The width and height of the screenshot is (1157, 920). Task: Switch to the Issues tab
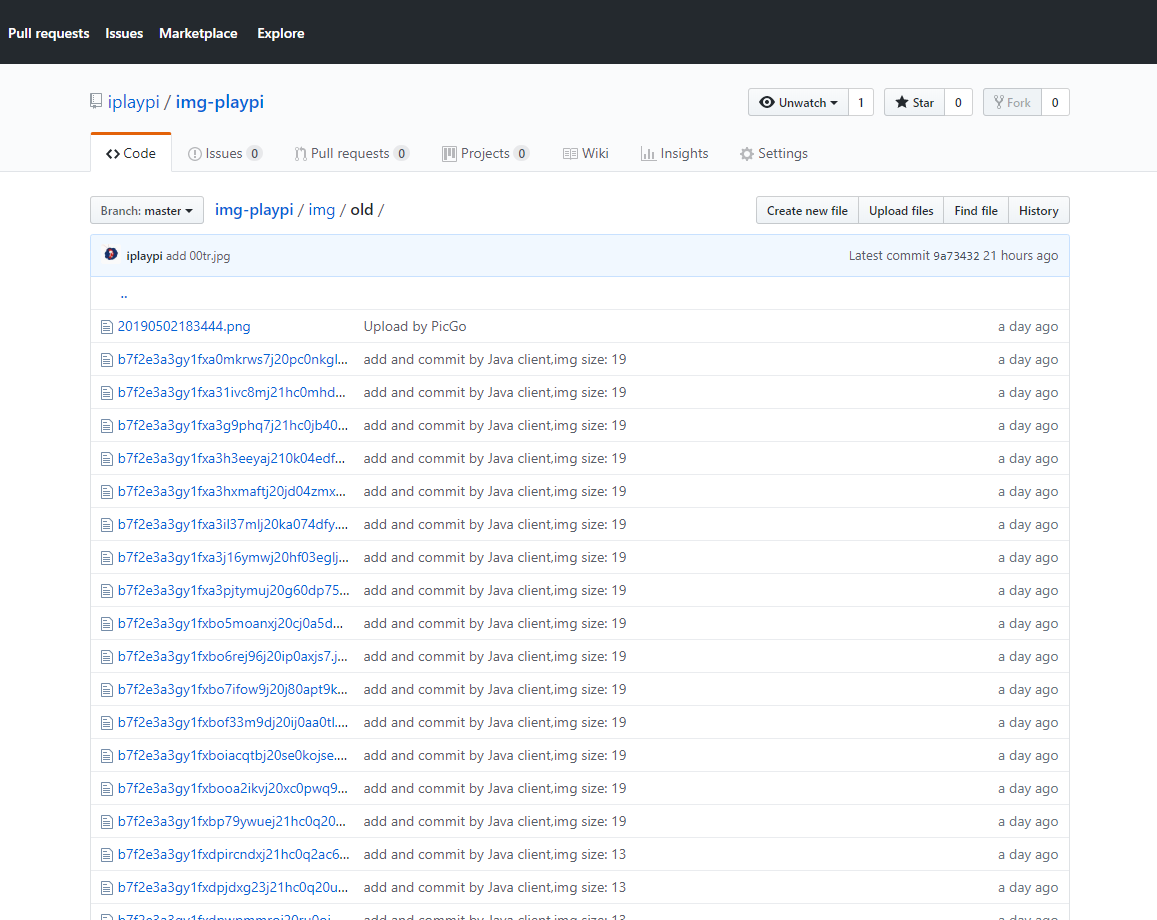[x=224, y=153]
